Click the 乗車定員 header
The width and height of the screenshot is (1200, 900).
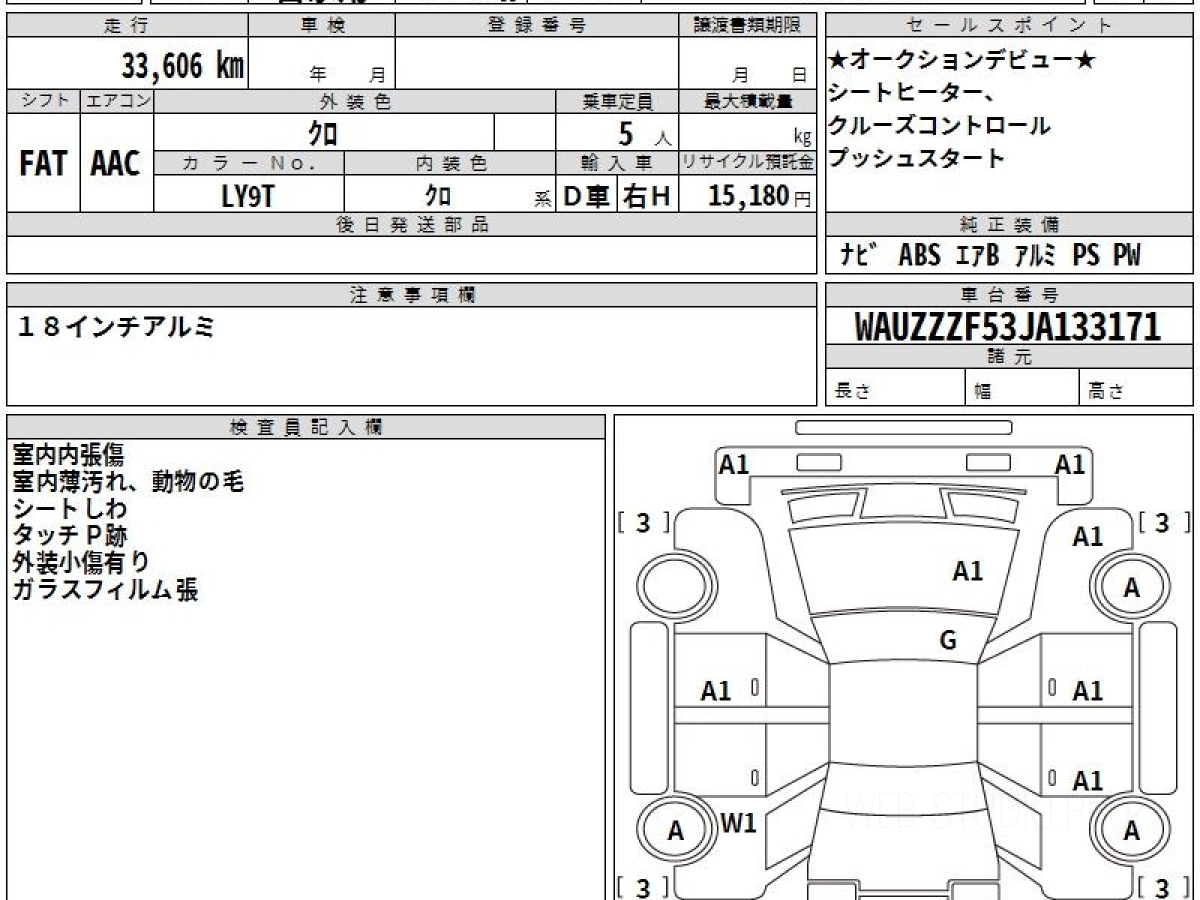(x=617, y=101)
